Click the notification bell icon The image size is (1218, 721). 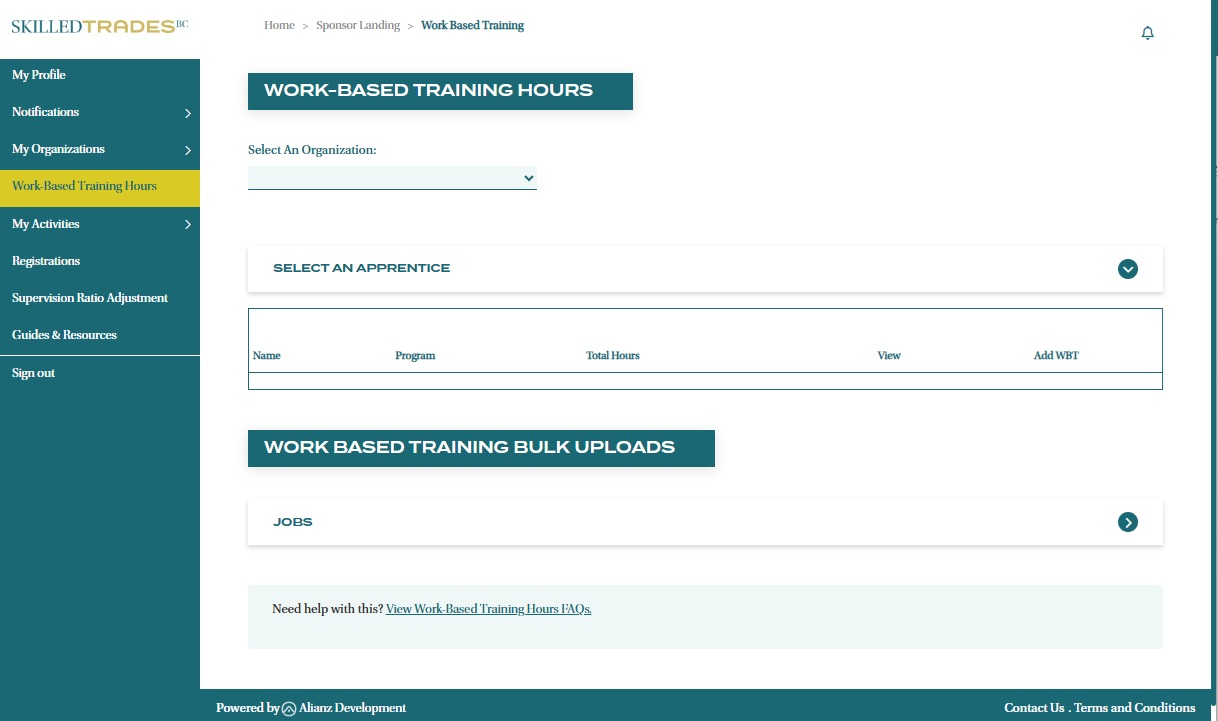[x=1147, y=33]
